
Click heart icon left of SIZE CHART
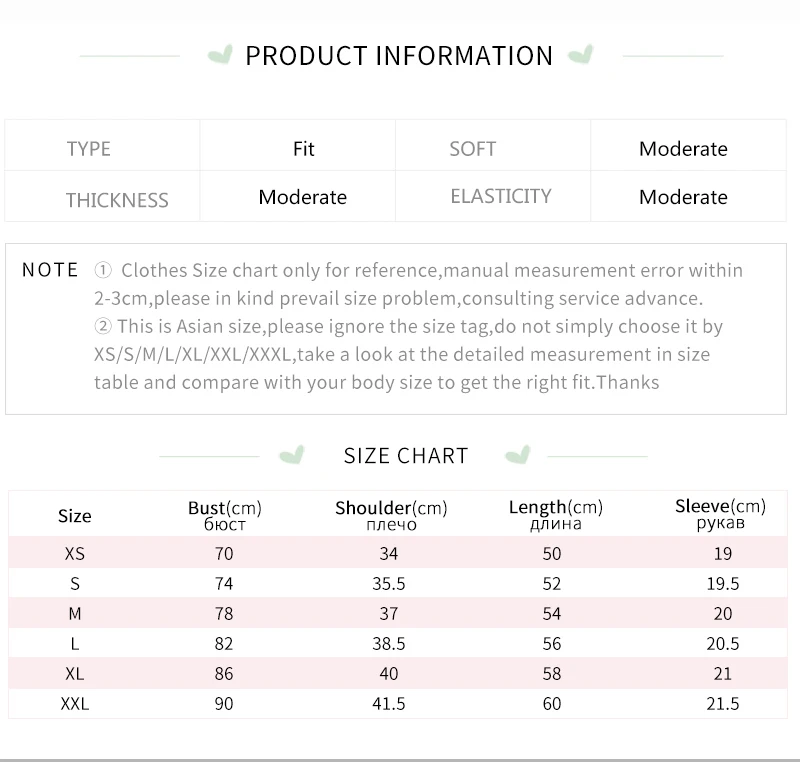point(292,454)
